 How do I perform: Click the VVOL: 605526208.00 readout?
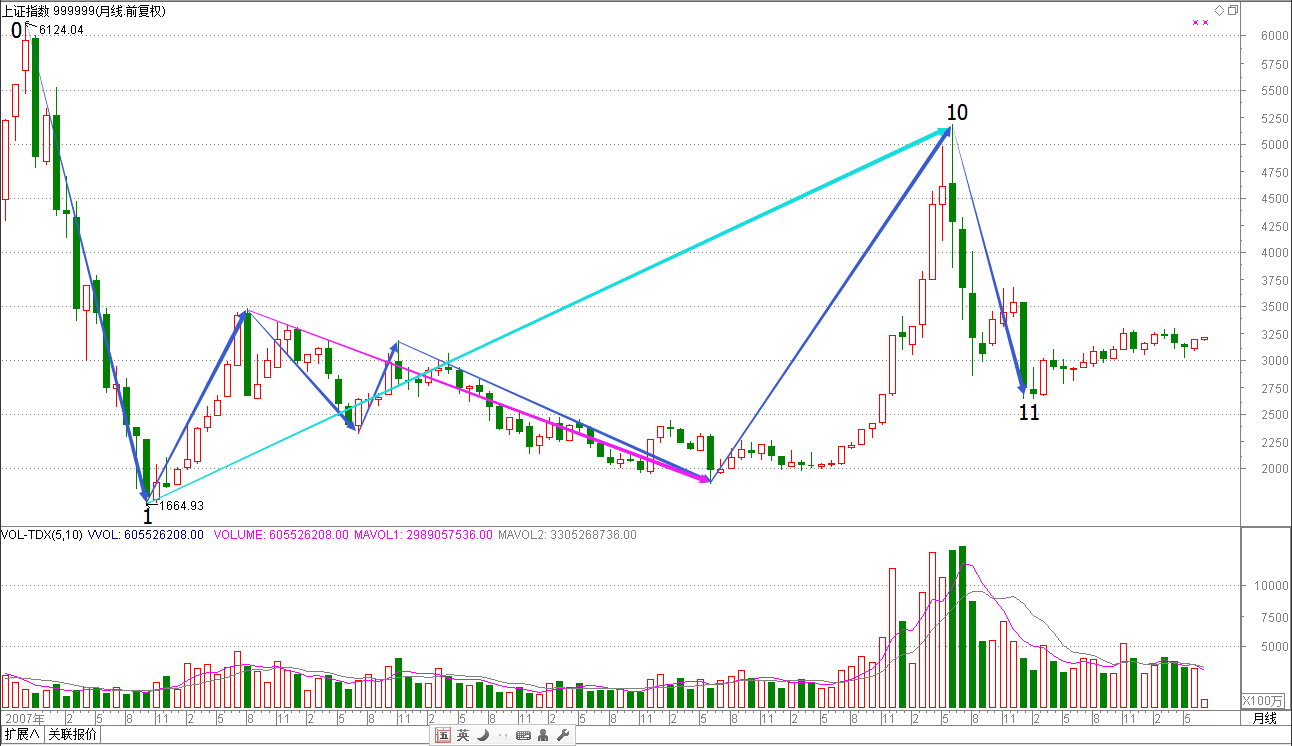[x=146, y=535]
